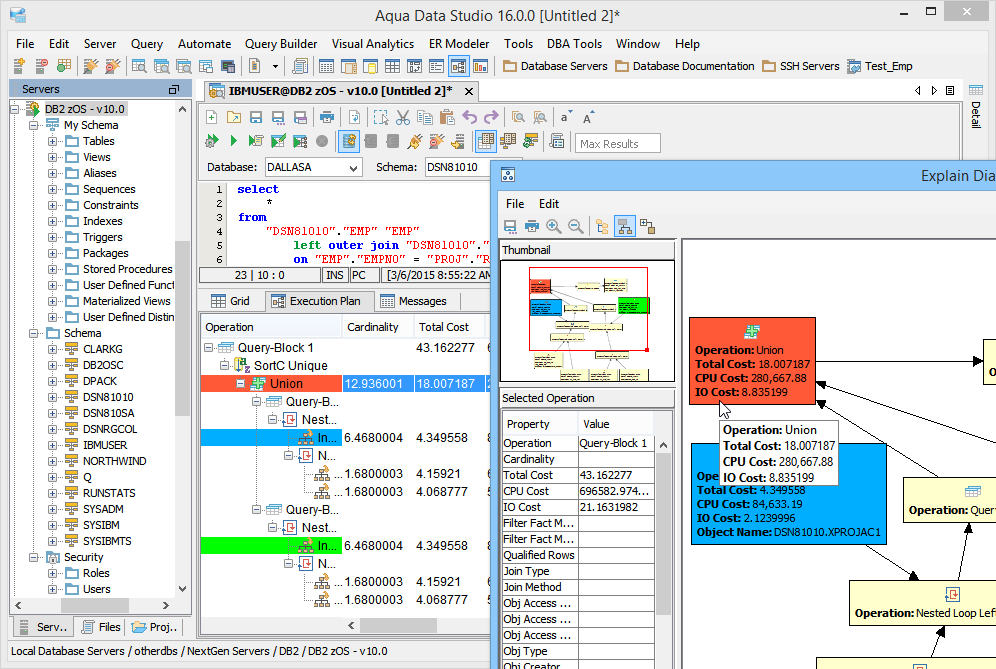This screenshot has height=669, width=996.
Task: Toggle the grid results view button
Action: pyautogui.click(x=485, y=141)
